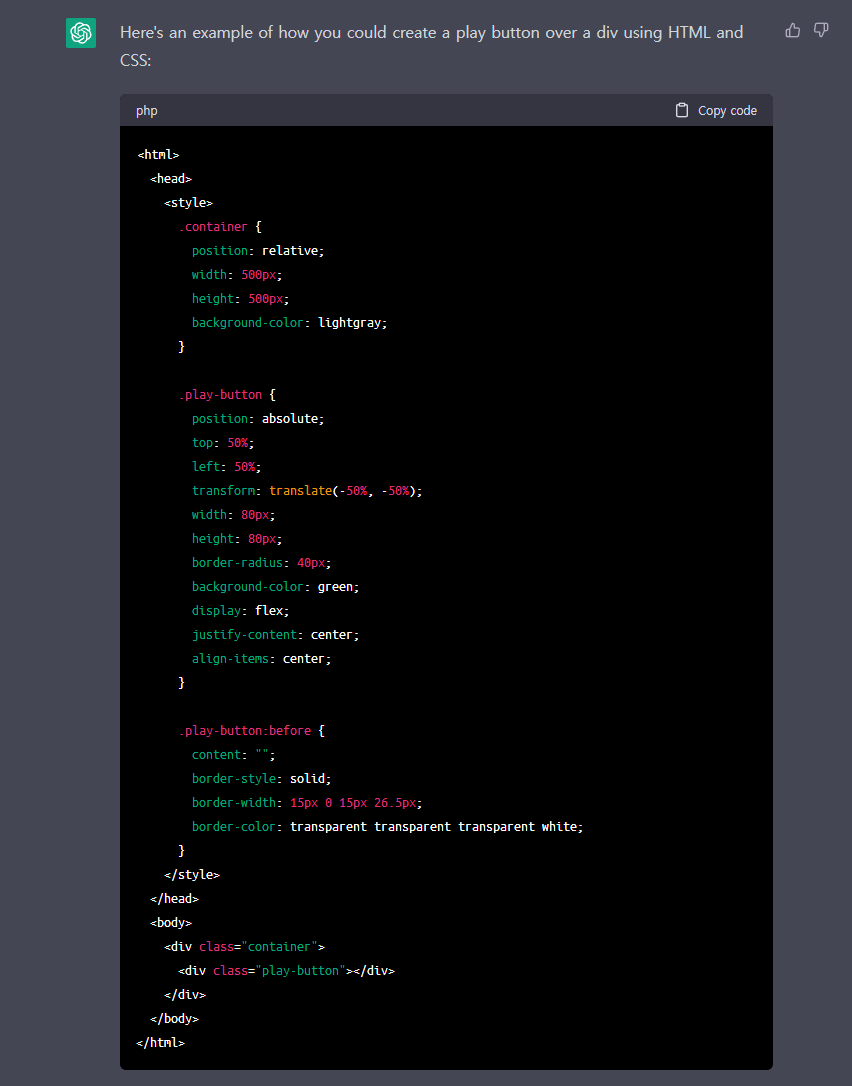Click the clipboard icon beside Copy code
Screen dimensions: 852x1086
682,110
